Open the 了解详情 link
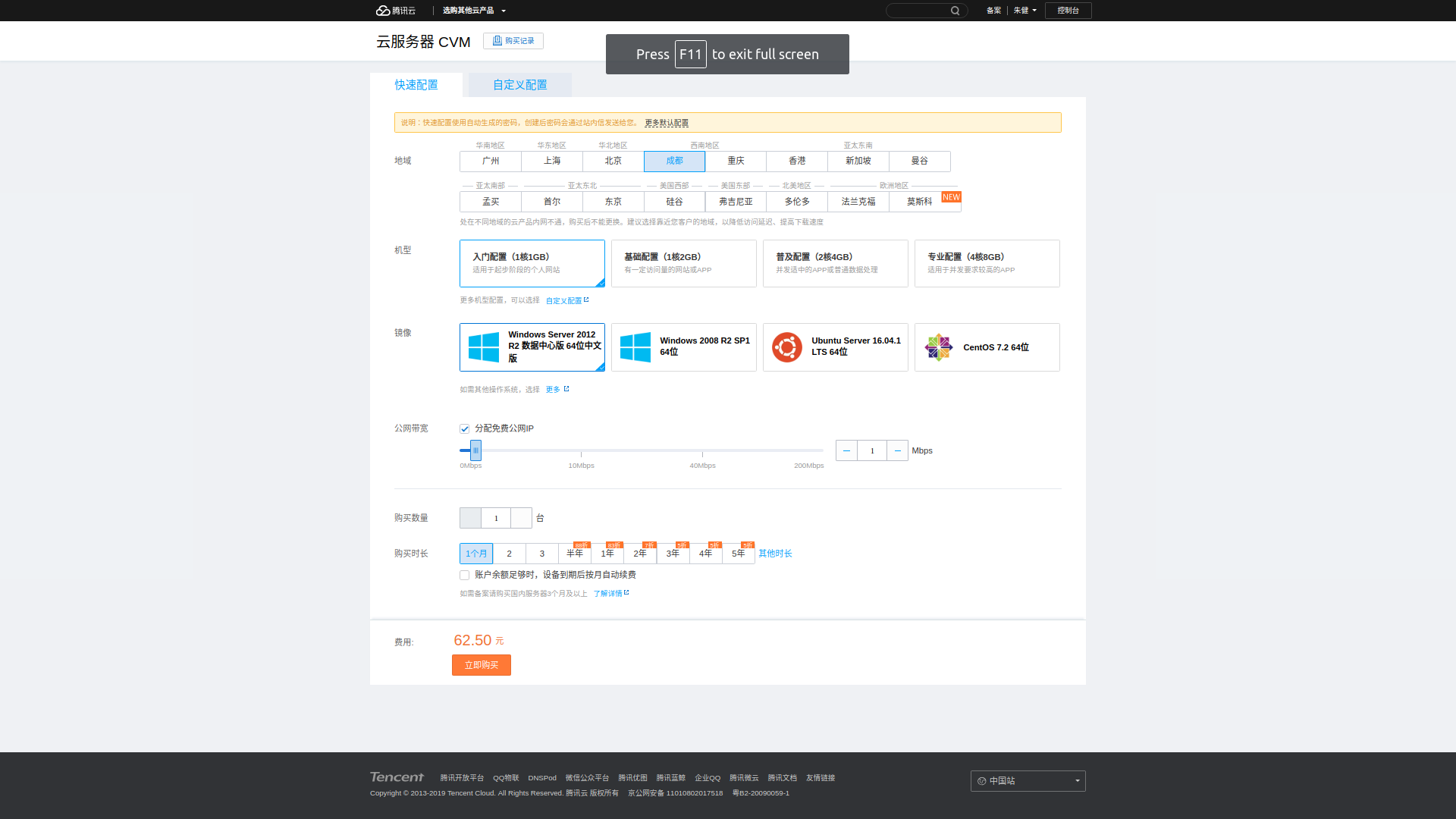The height and width of the screenshot is (819, 1456). [611, 594]
